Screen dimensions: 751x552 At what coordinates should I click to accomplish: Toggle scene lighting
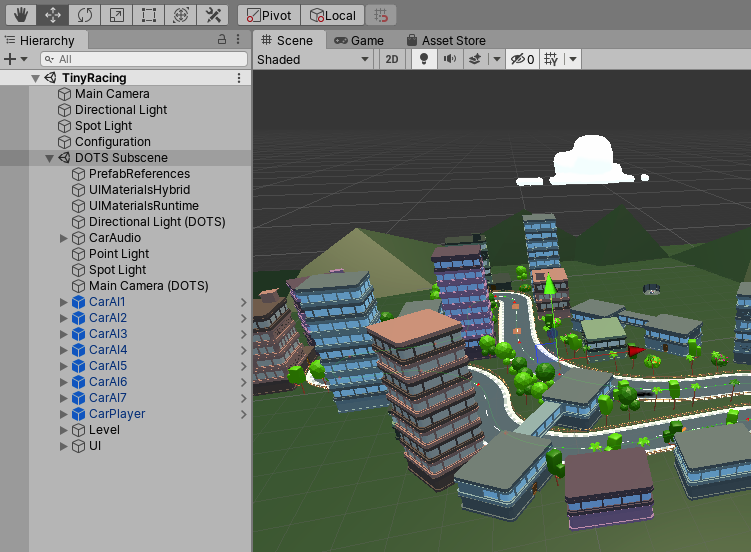click(424, 59)
